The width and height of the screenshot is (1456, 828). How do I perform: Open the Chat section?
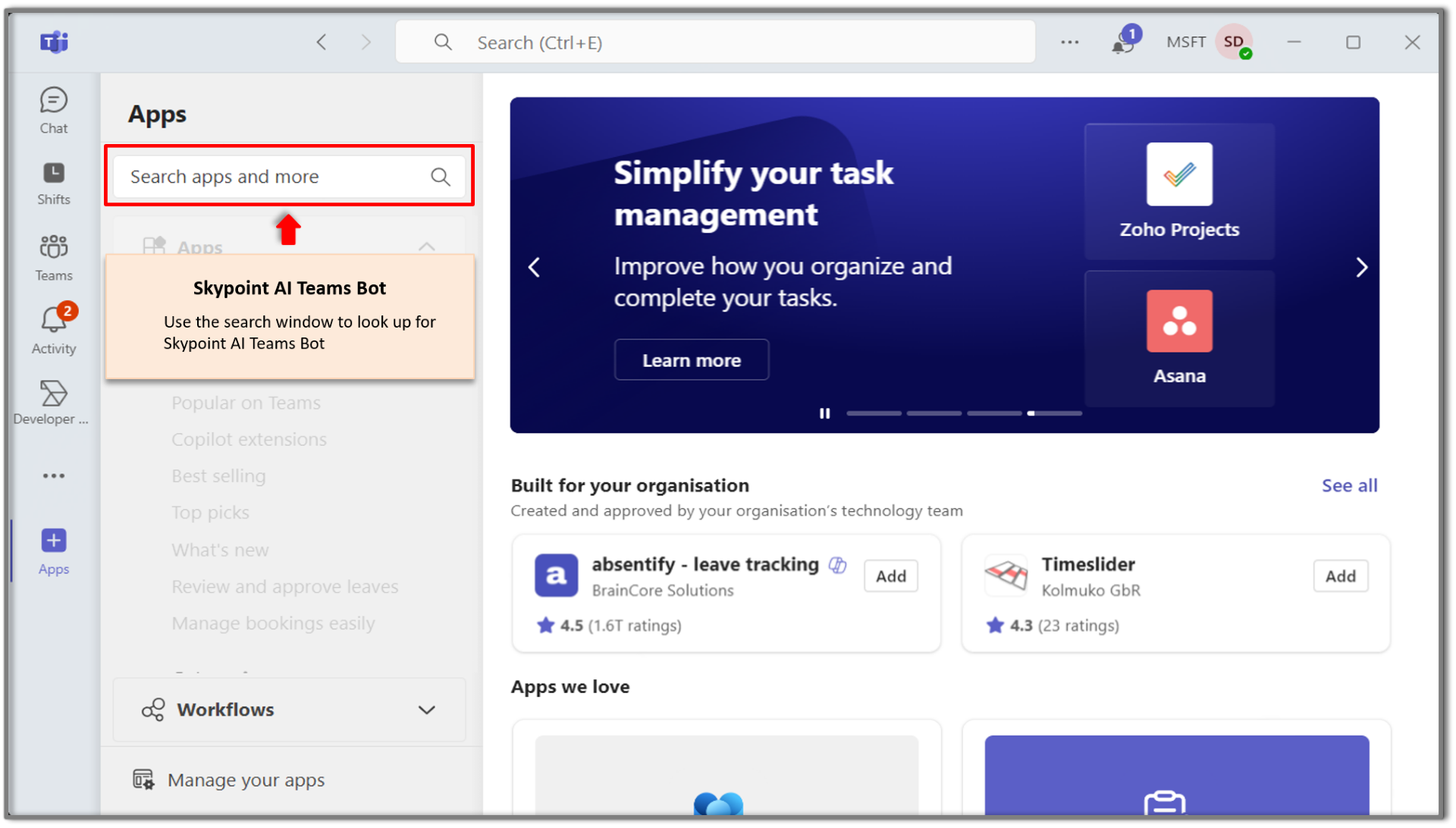53,111
